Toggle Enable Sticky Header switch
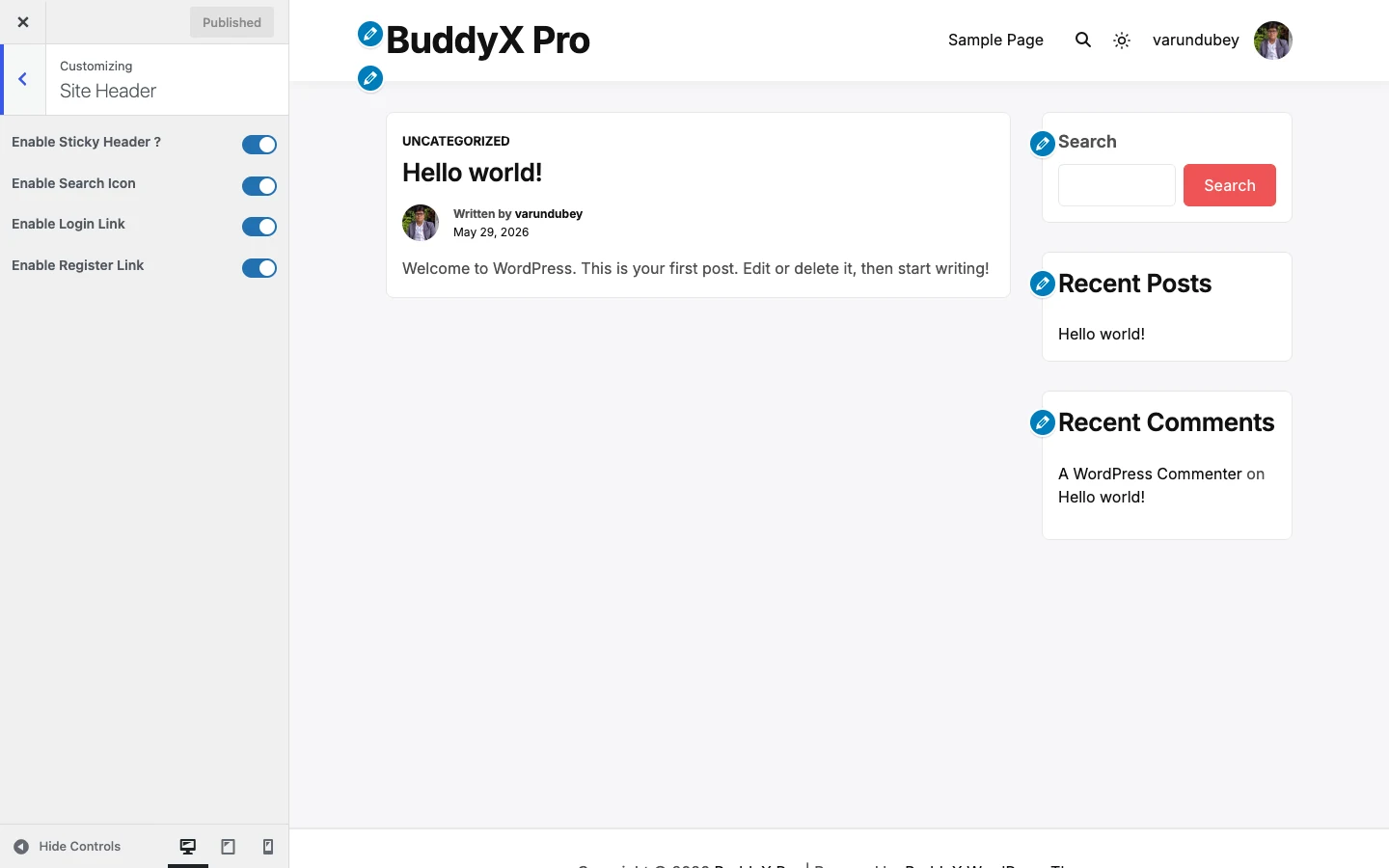This screenshot has height=868, width=1389. (x=259, y=145)
